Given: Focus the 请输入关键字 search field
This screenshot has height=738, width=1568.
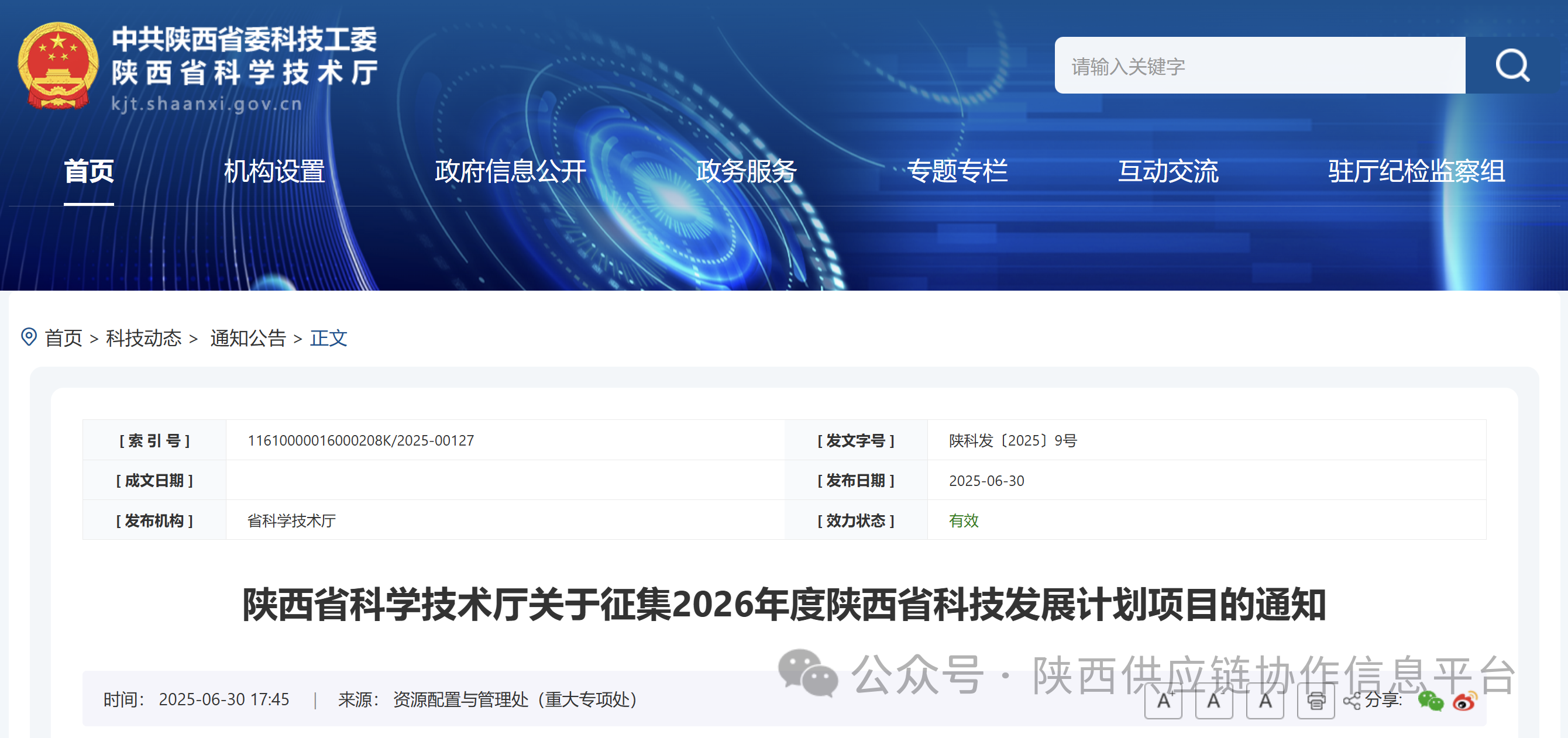Looking at the screenshot, I should coord(1260,65).
